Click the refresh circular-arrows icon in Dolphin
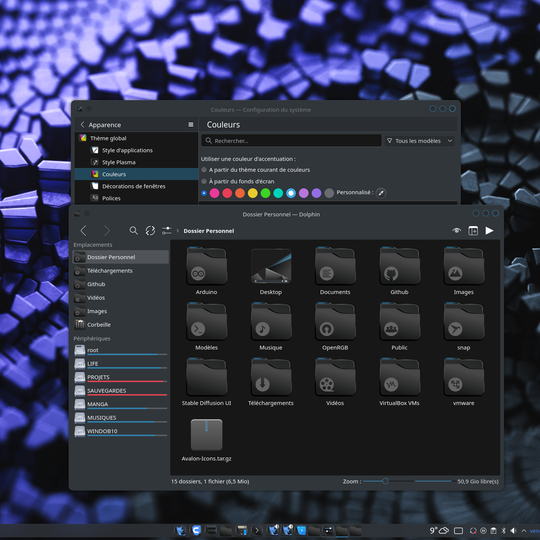Image resolution: width=540 pixels, height=540 pixels. pyautogui.click(x=150, y=230)
